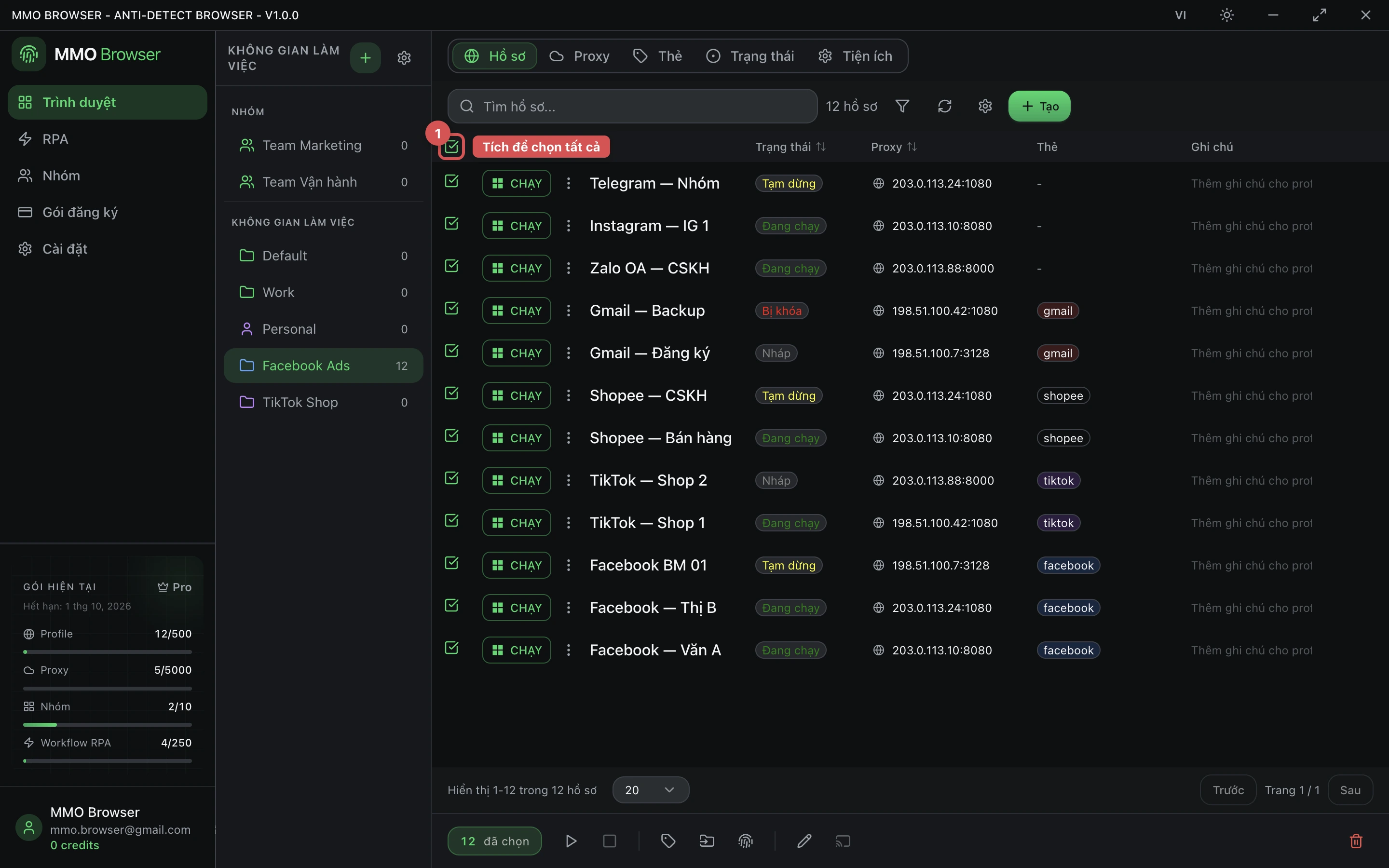
Task: Uncheck the TikTok — Shop 2 row
Action: (x=452, y=478)
